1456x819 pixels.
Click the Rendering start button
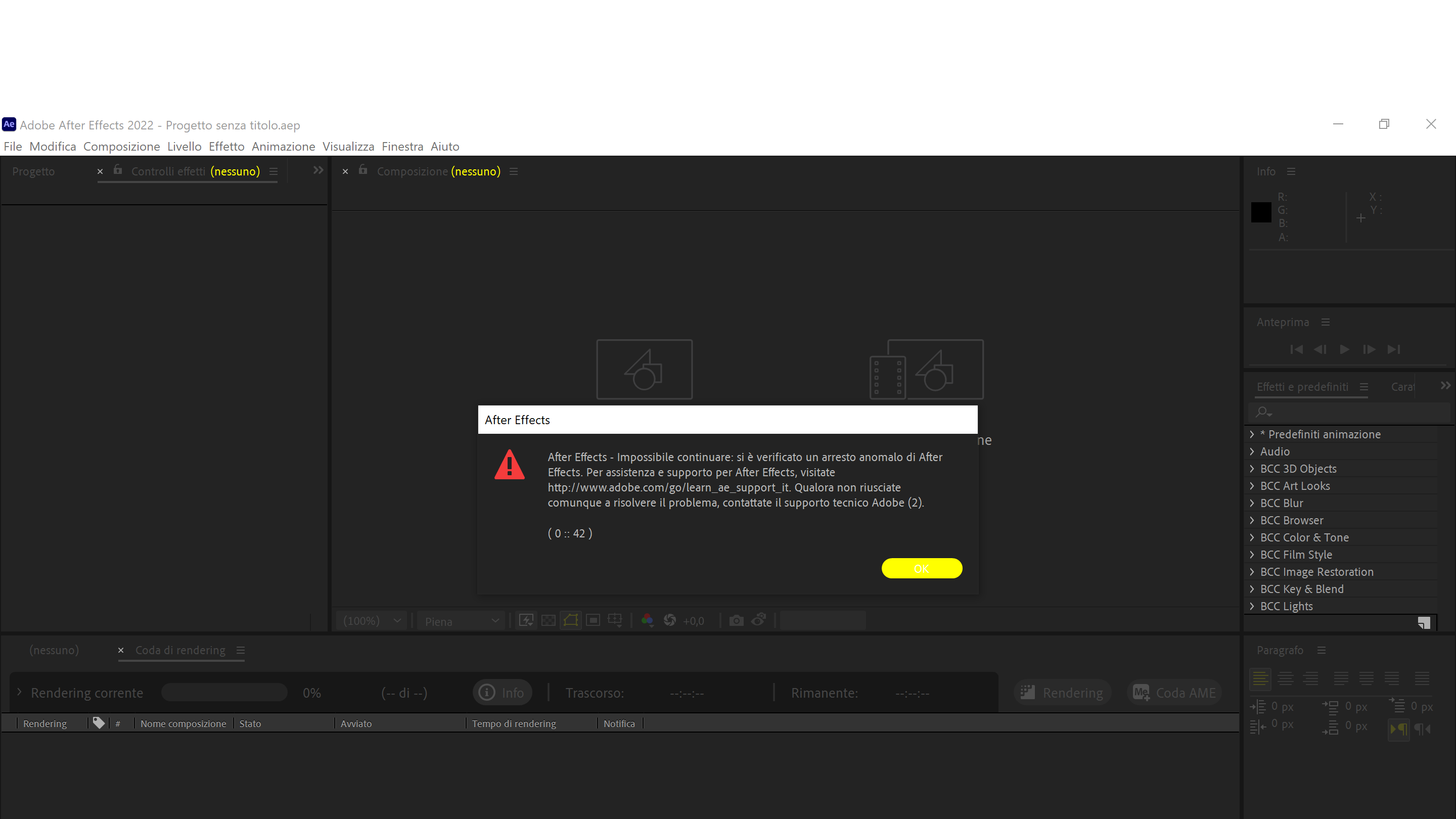(x=1062, y=692)
